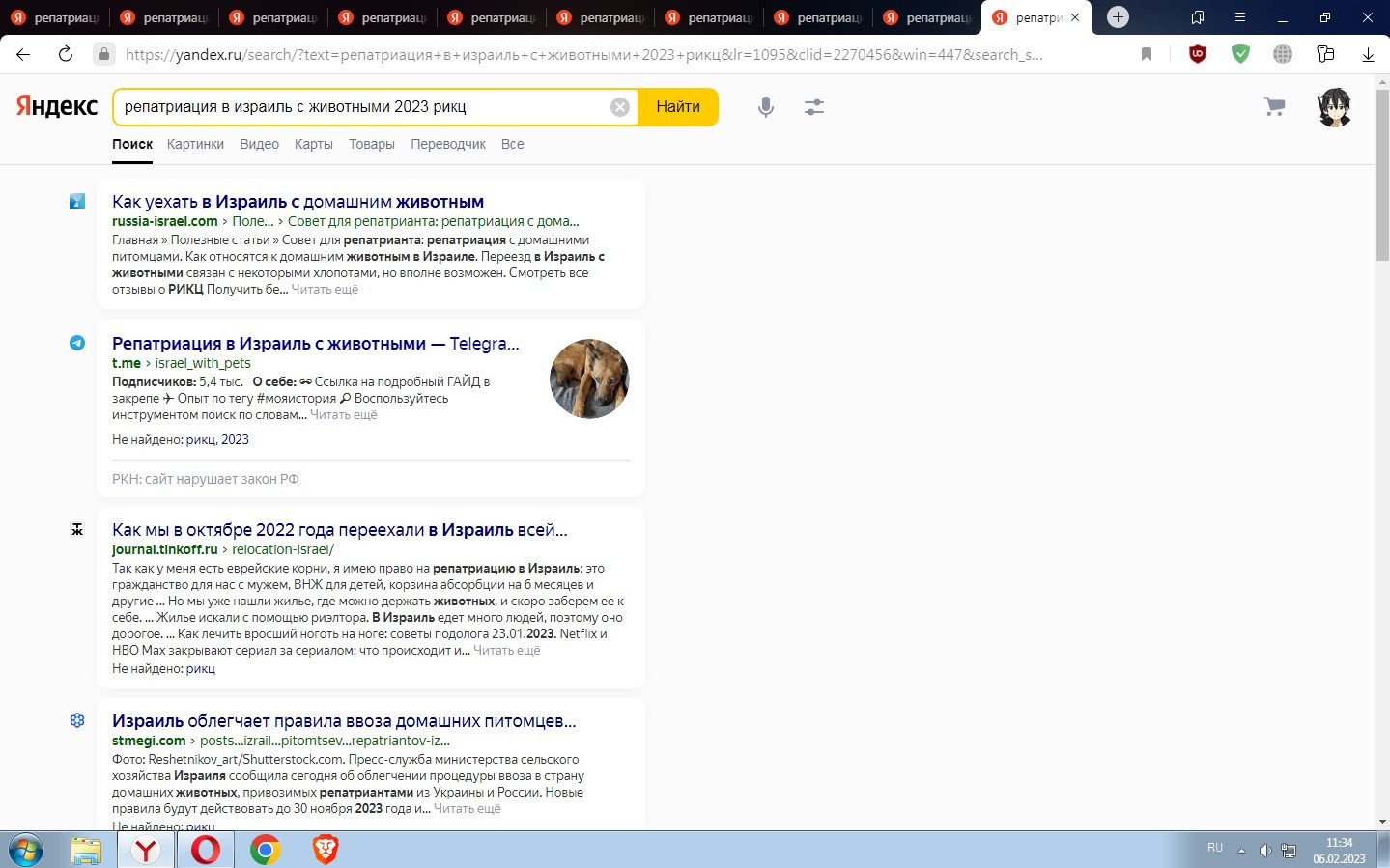Switch to Товары search tab
This screenshot has width=1390, height=868.
(372, 144)
